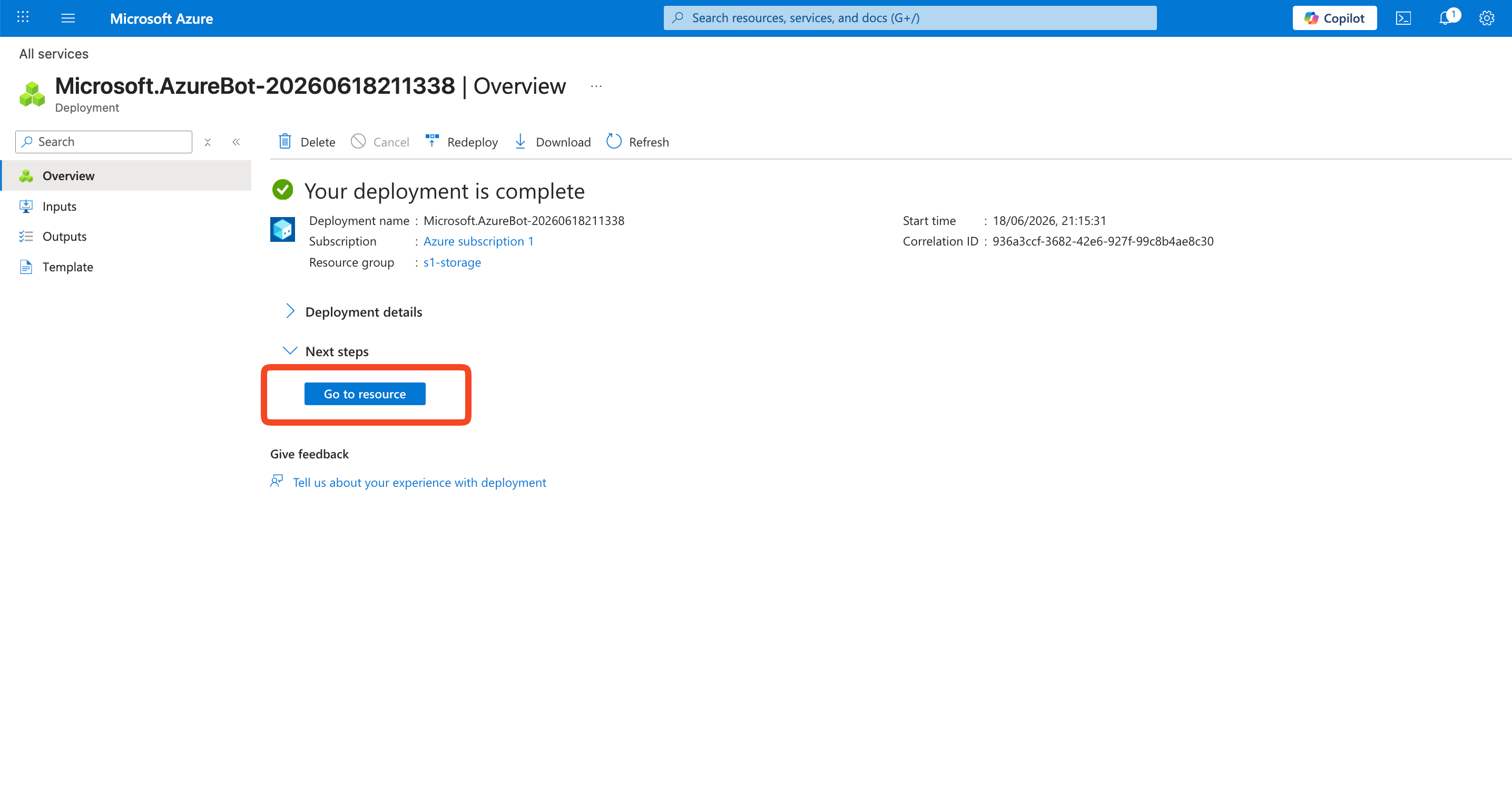Click in the sidebar Search field
The width and height of the screenshot is (1512, 785).
tap(104, 142)
